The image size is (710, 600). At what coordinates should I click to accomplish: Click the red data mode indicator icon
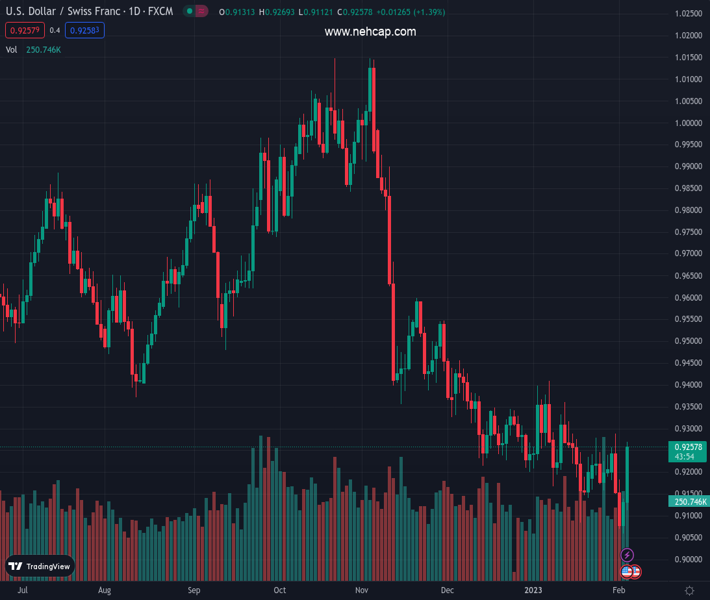203,13
